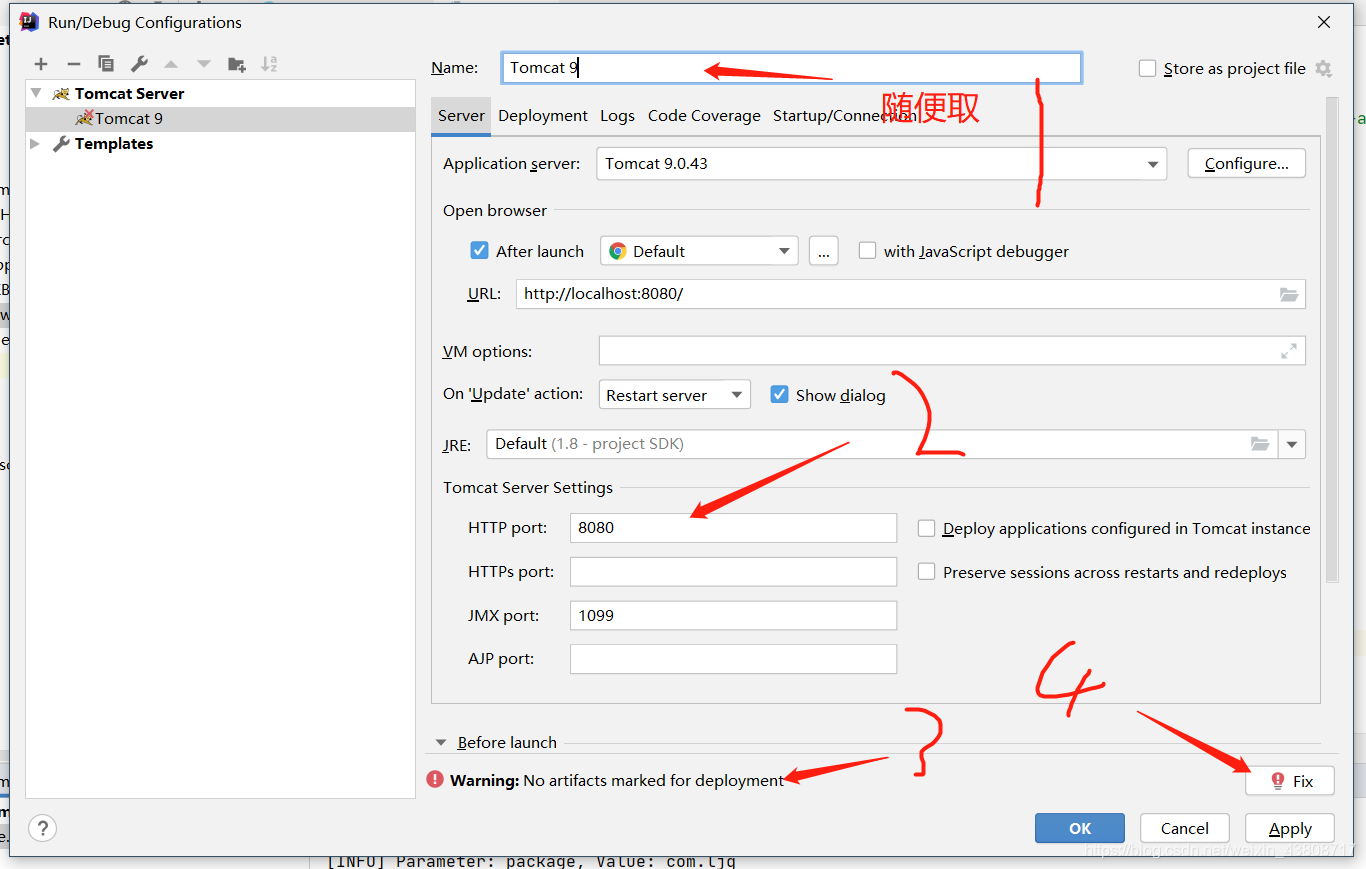Switch to Server tab
Screen dimensions: 1366x869
point(461,116)
